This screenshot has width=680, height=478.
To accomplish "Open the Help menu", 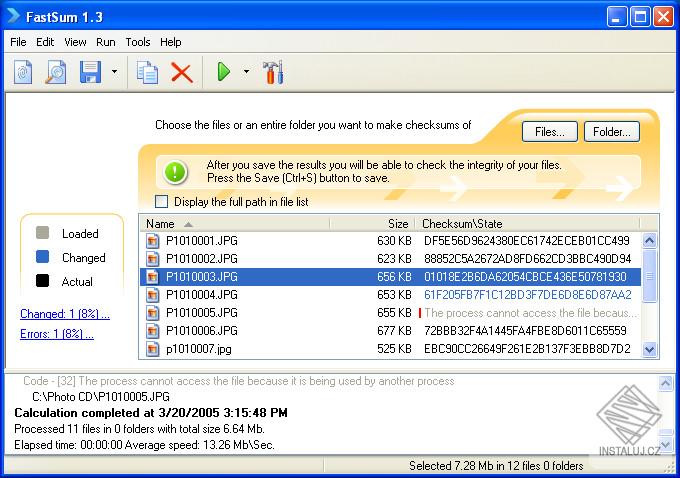I will pyautogui.click(x=171, y=42).
